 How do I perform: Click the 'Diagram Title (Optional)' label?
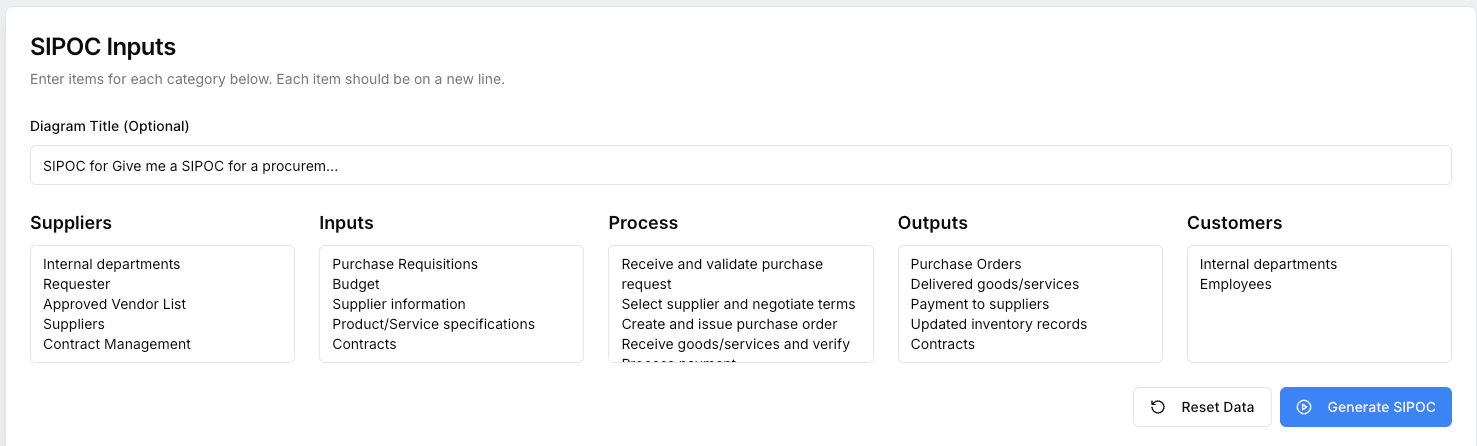tap(110, 126)
